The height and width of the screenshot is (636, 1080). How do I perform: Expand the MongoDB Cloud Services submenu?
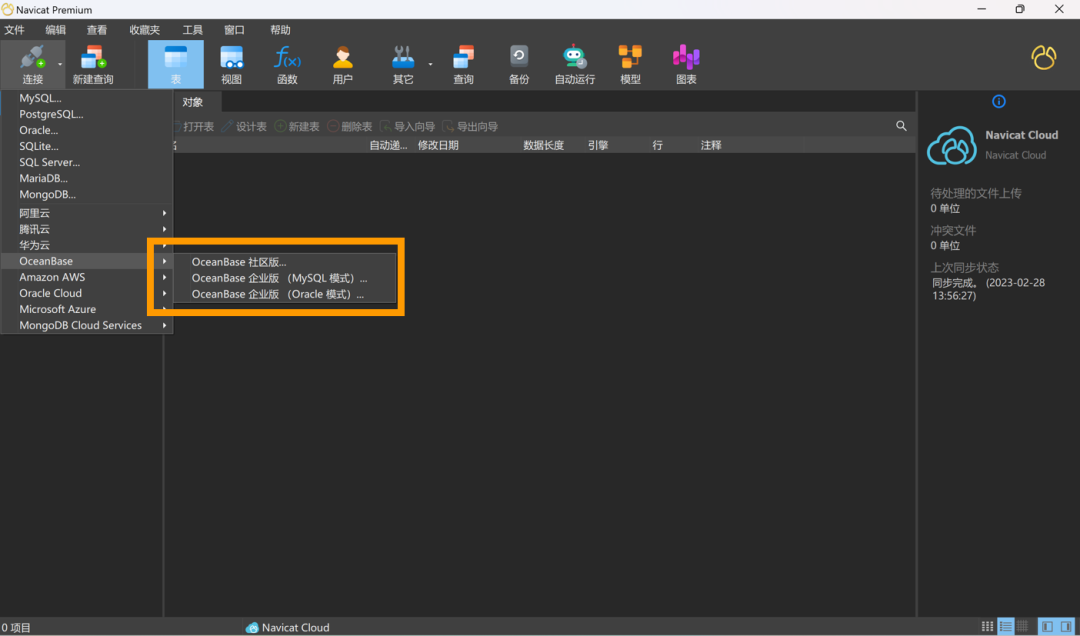[x=87, y=325]
